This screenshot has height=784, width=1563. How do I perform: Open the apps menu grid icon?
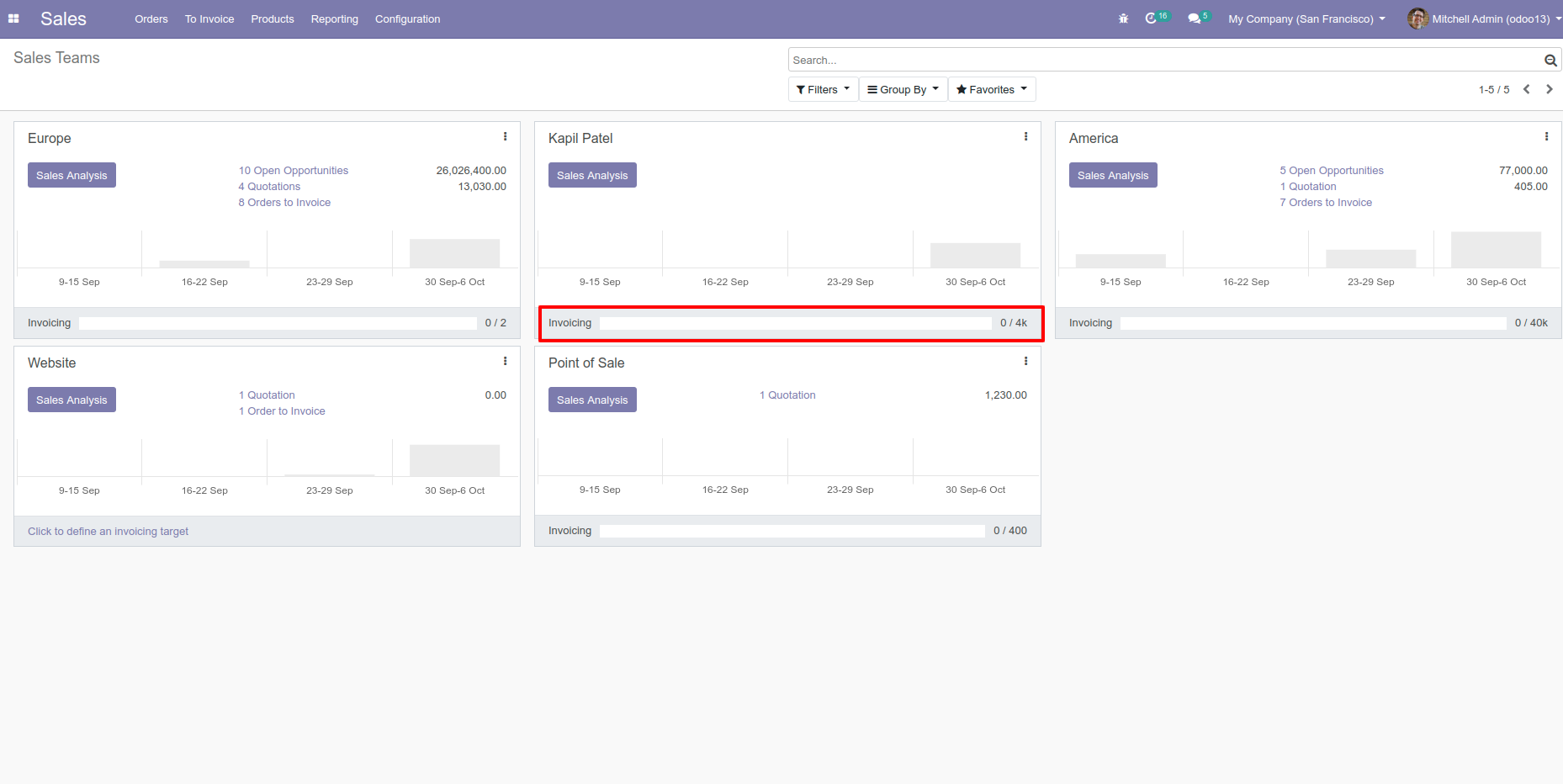click(13, 19)
